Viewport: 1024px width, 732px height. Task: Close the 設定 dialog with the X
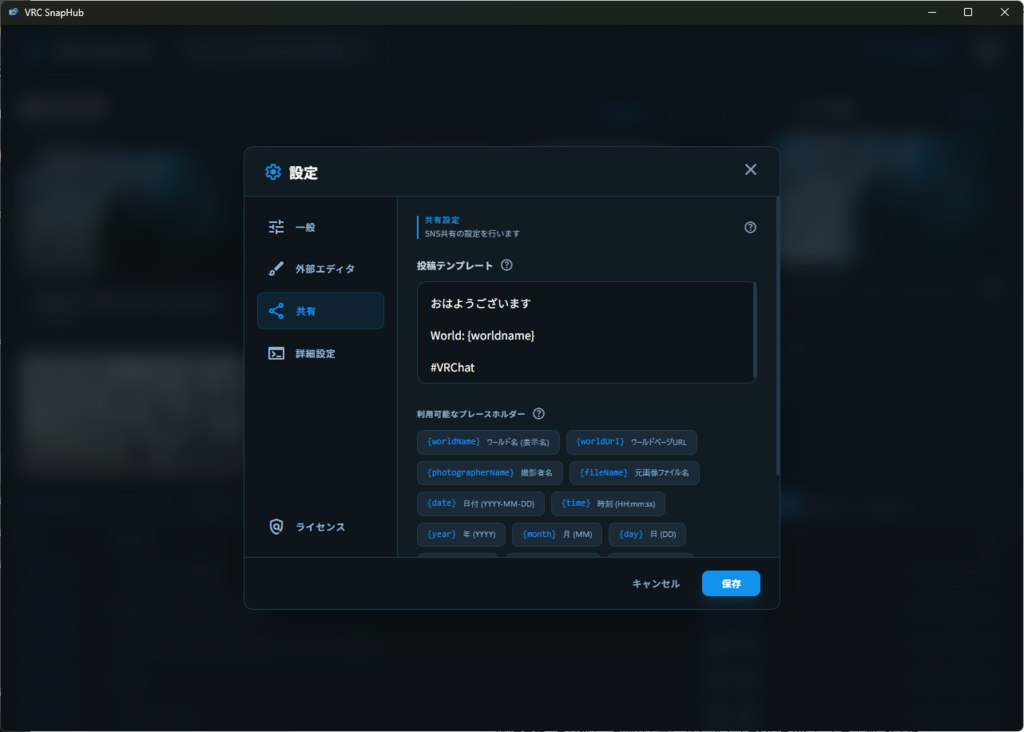750,170
